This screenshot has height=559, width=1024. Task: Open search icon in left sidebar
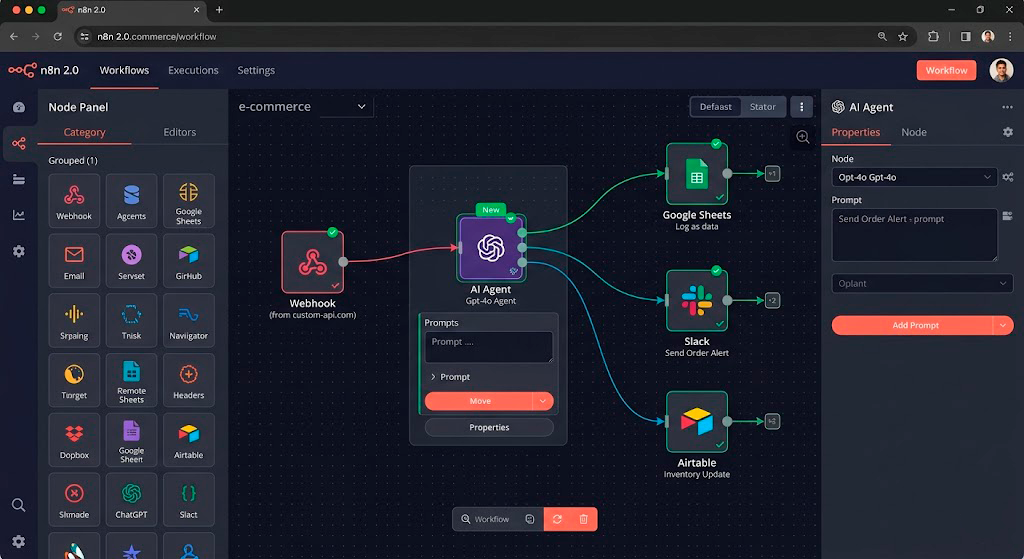click(19, 505)
